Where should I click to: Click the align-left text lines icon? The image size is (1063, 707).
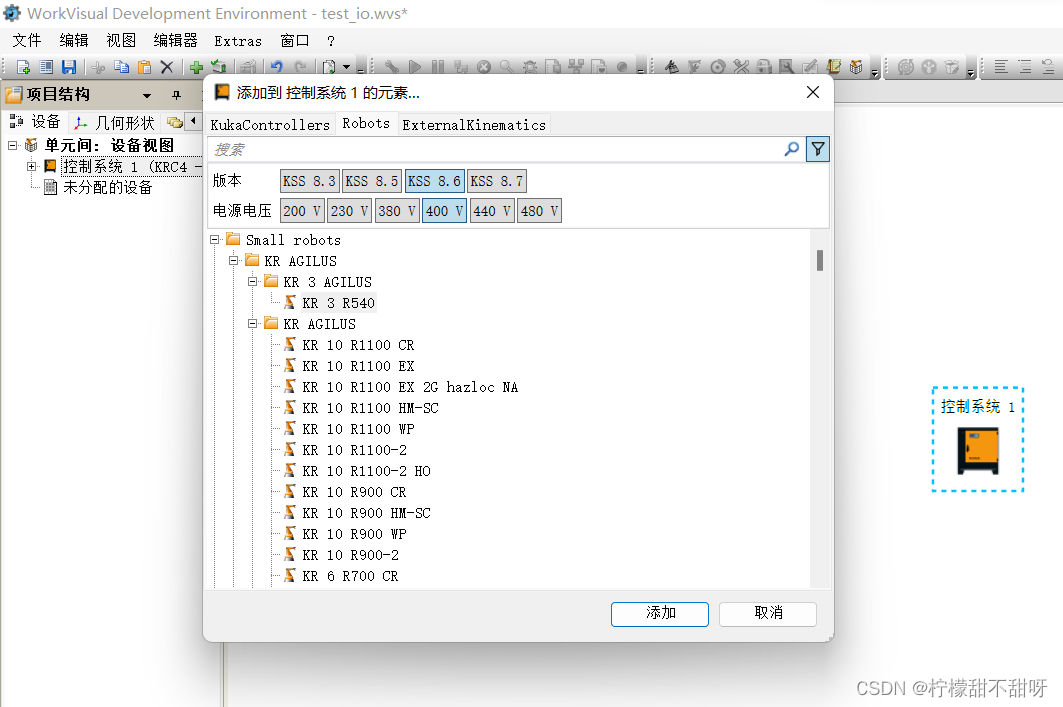tap(1001, 67)
